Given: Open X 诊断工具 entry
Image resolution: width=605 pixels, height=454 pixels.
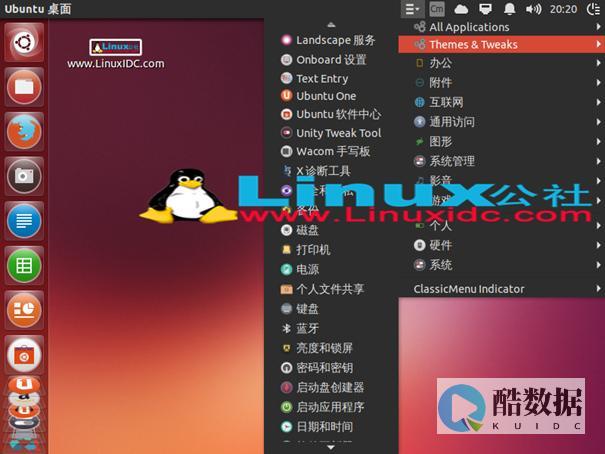Looking at the screenshot, I should [331, 170].
